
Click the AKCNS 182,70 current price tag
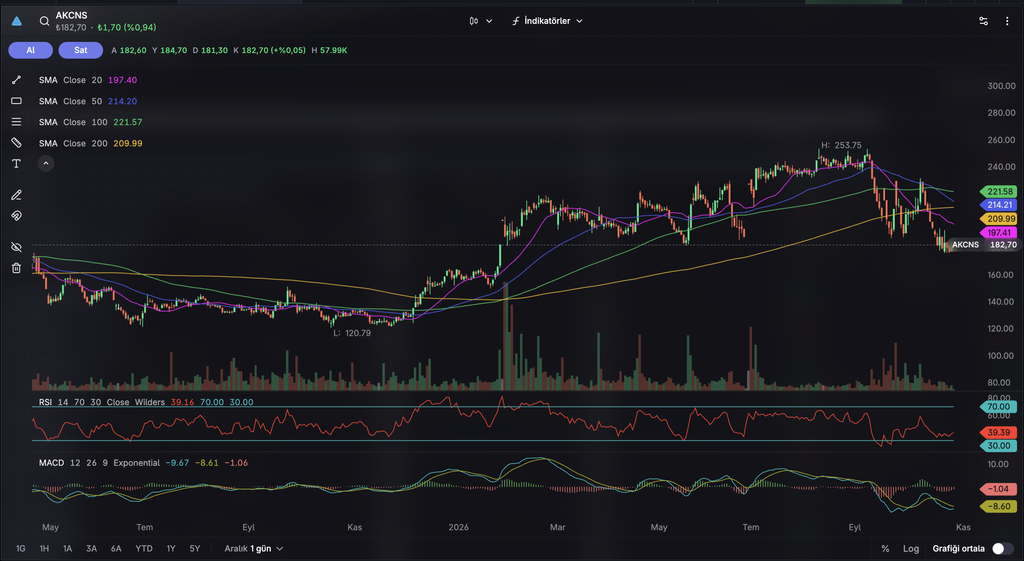[x=983, y=245]
